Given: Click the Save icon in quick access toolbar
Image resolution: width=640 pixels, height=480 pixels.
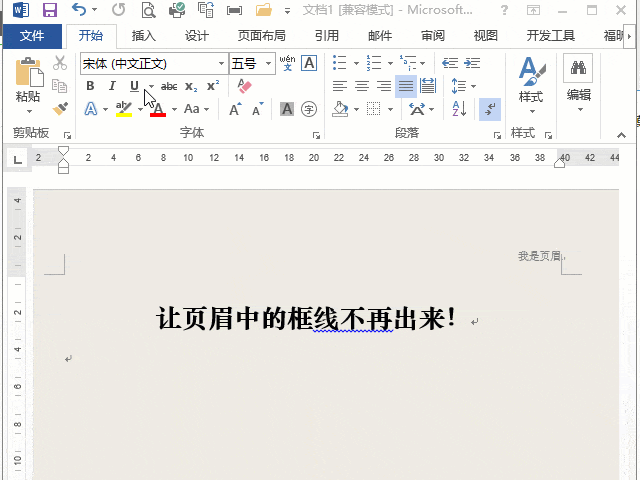Looking at the screenshot, I should click(x=50, y=11).
